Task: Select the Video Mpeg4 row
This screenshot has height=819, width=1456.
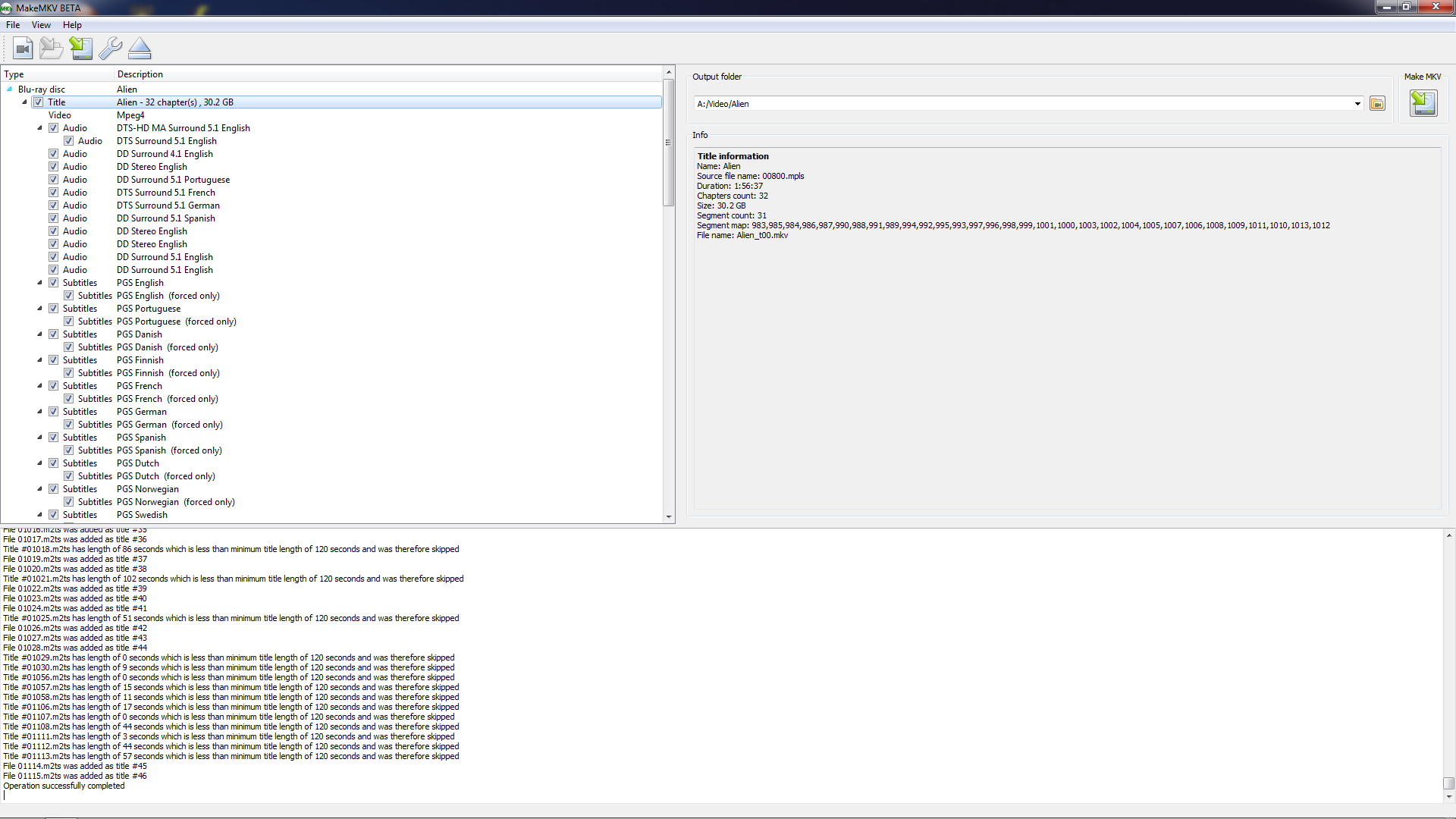Action: point(331,115)
